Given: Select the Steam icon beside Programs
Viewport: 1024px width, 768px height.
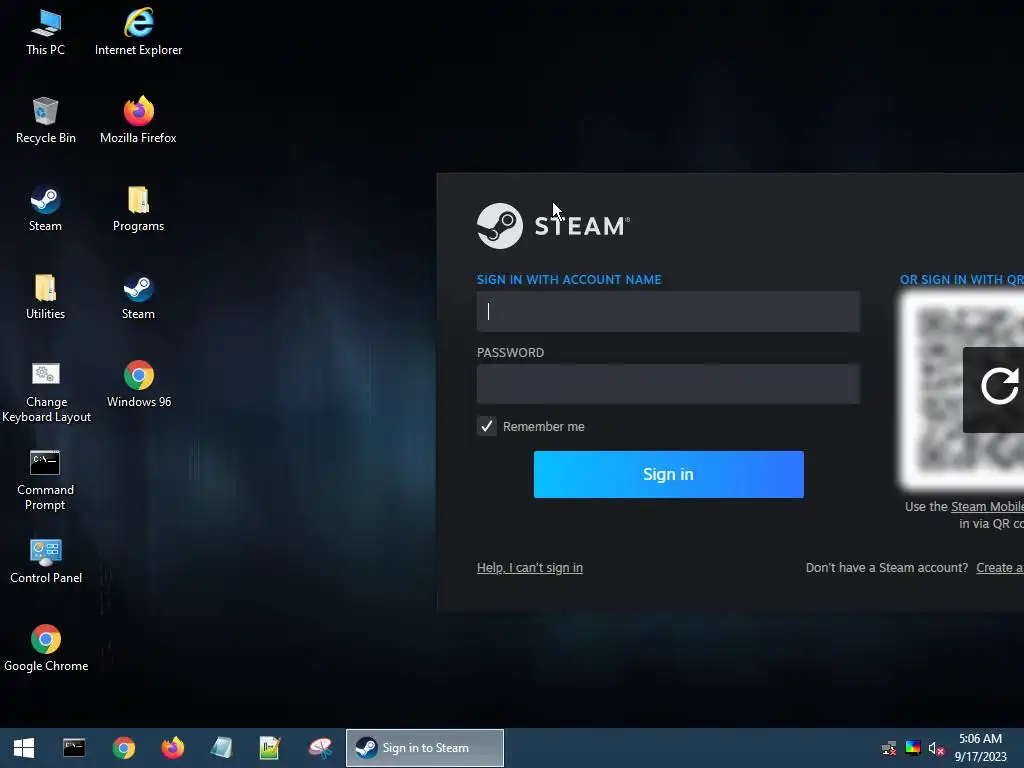Looking at the screenshot, I should 46,208.
